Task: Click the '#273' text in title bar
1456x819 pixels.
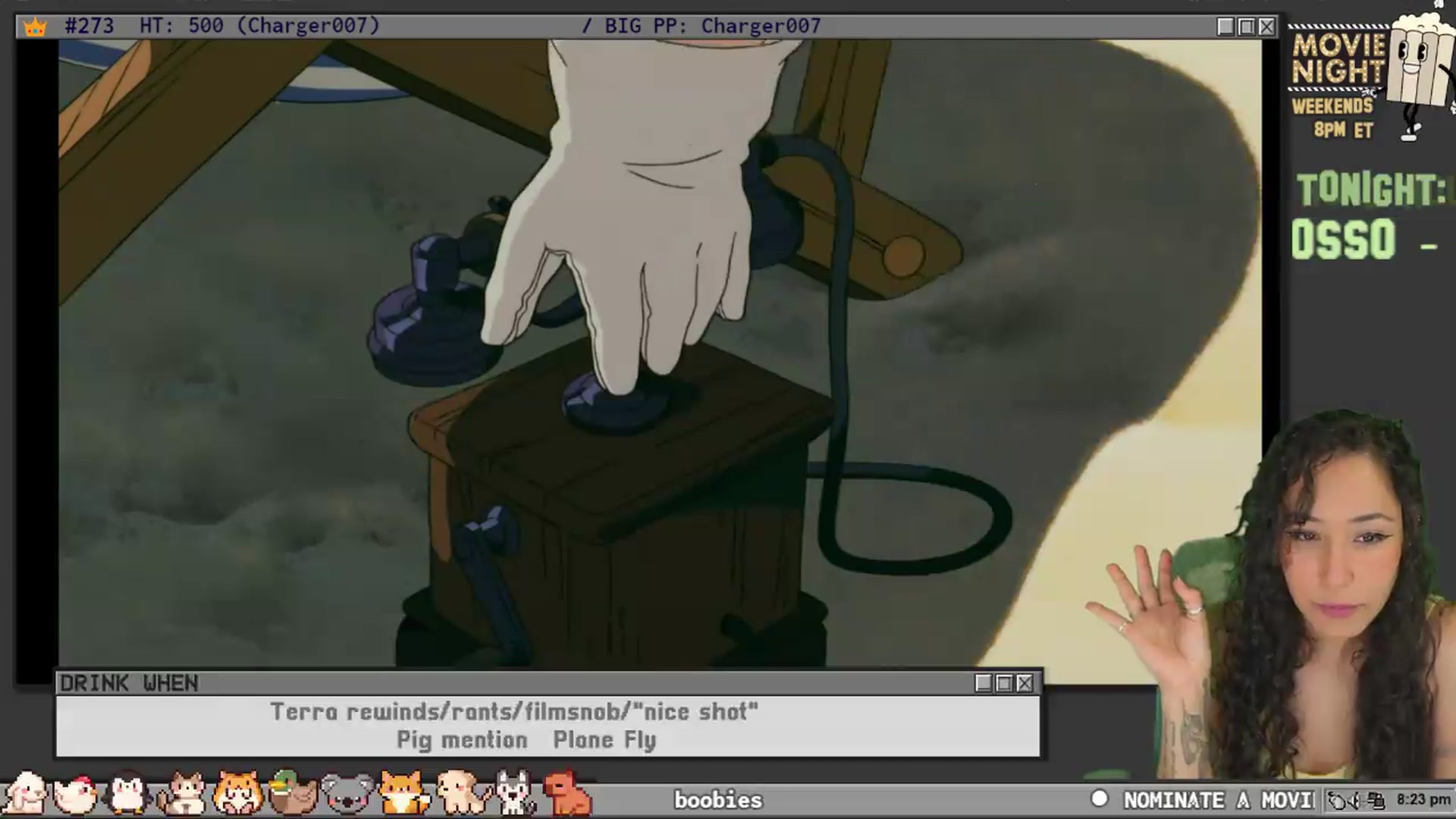Action: 89,26
